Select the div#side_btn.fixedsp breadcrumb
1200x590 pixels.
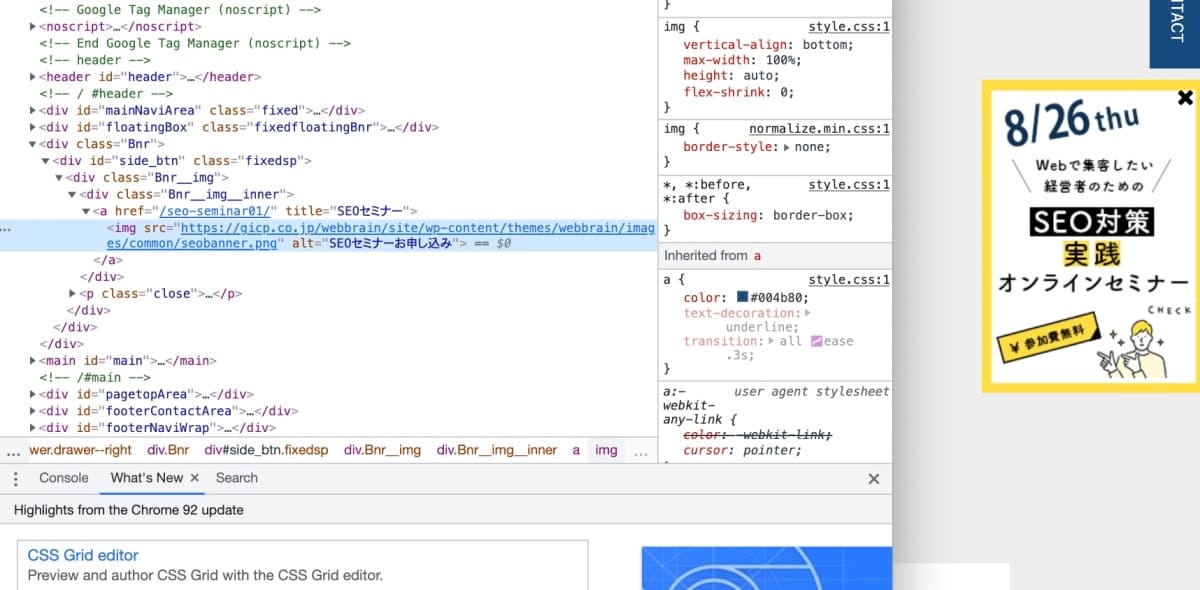(267, 451)
